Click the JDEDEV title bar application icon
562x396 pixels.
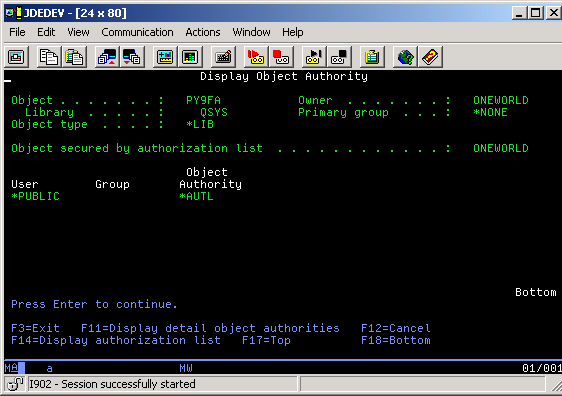[x=14, y=13]
